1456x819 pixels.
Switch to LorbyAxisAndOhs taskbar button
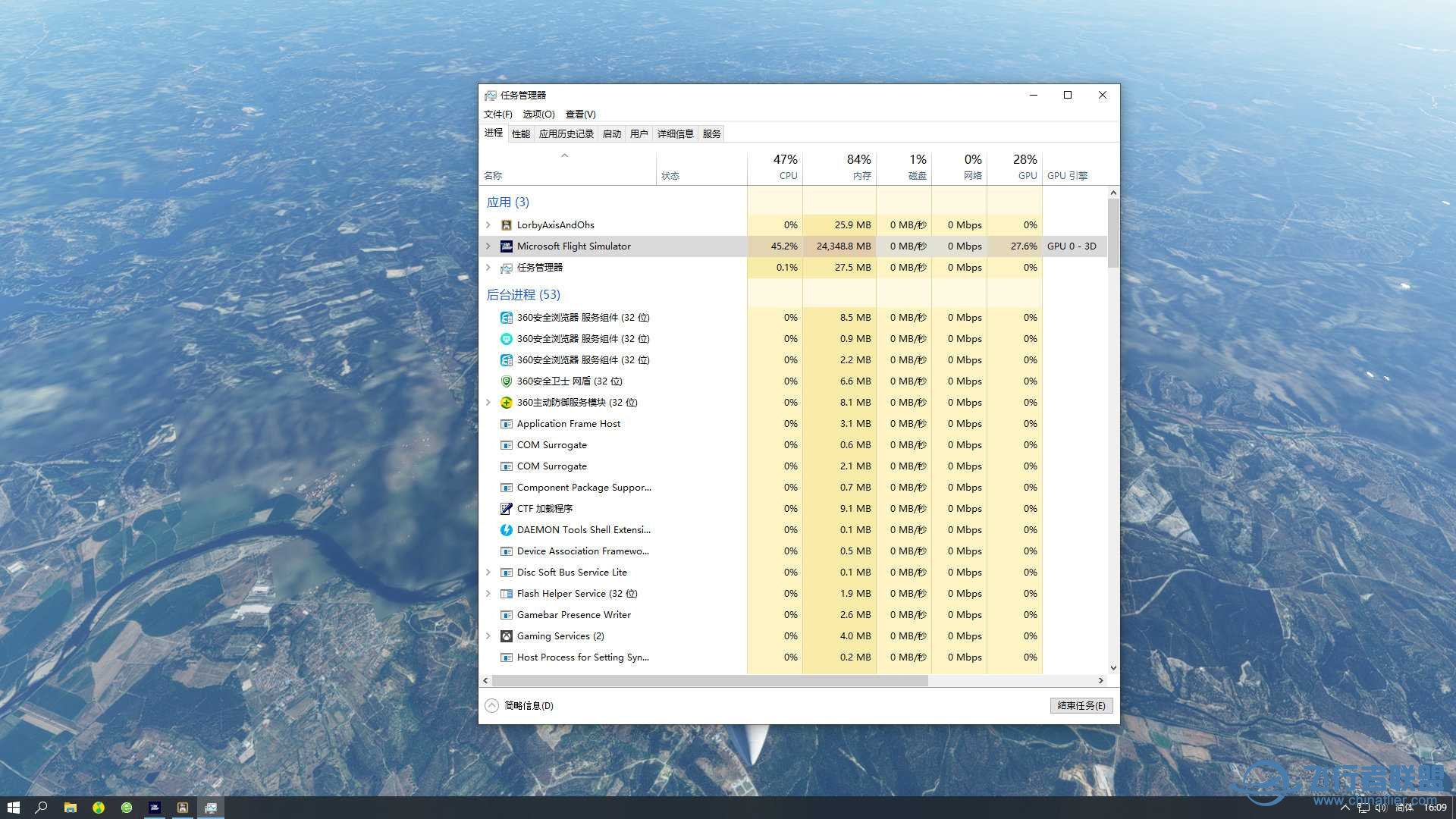coord(183,808)
